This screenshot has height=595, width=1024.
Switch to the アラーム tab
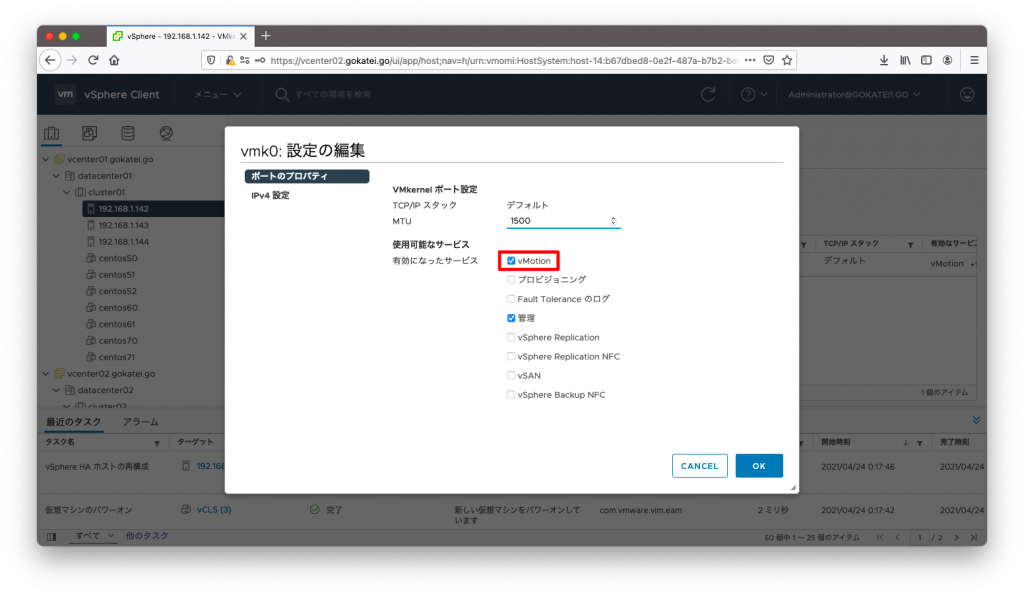click(140, 422)
